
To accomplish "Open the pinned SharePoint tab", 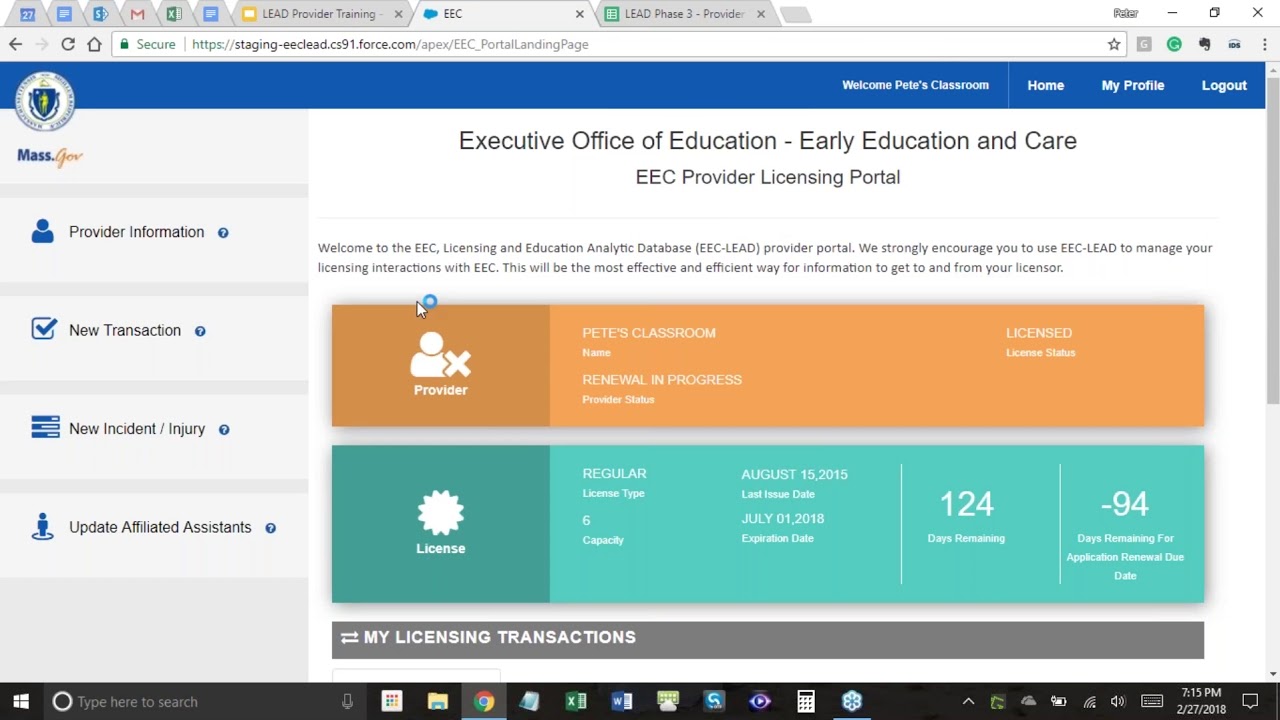I will [100, 14].
